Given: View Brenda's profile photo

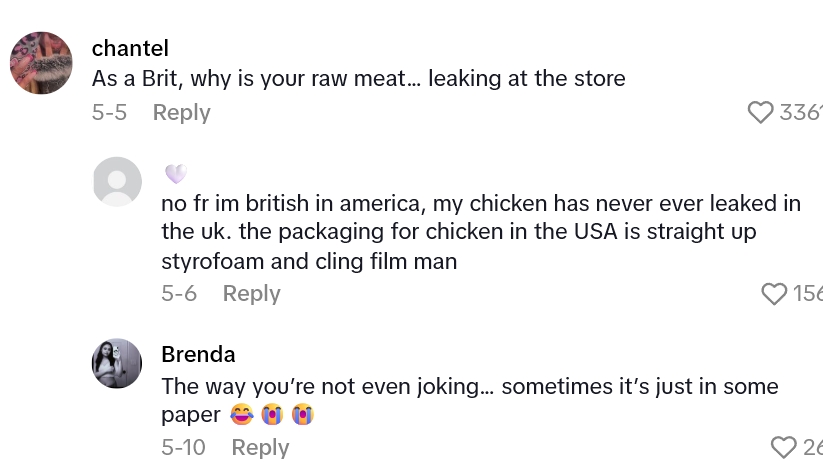Looking at the screenshot, I should (x=117, y=363).
